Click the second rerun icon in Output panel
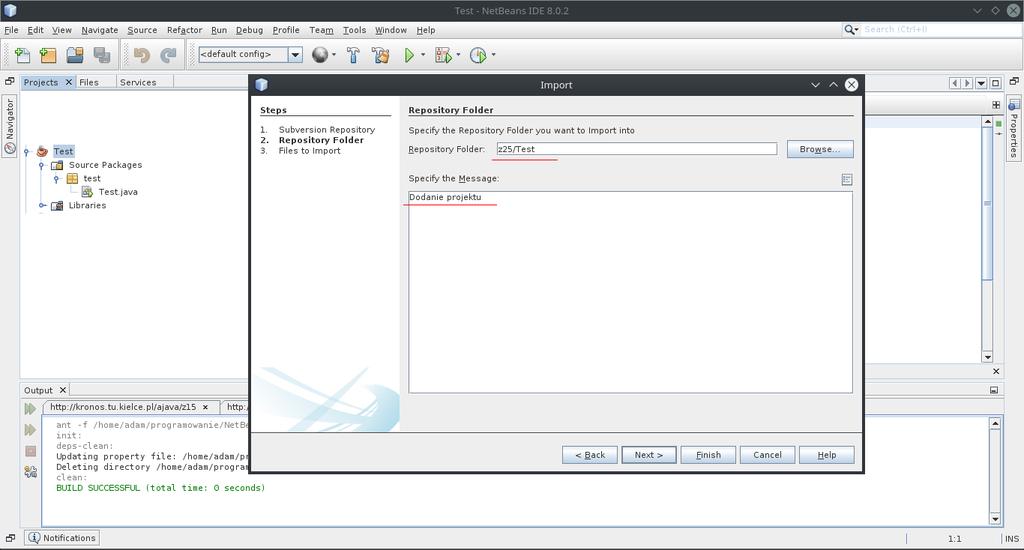Image resolution: width=1024 pixels, height=550 pixels. [30, 430]
